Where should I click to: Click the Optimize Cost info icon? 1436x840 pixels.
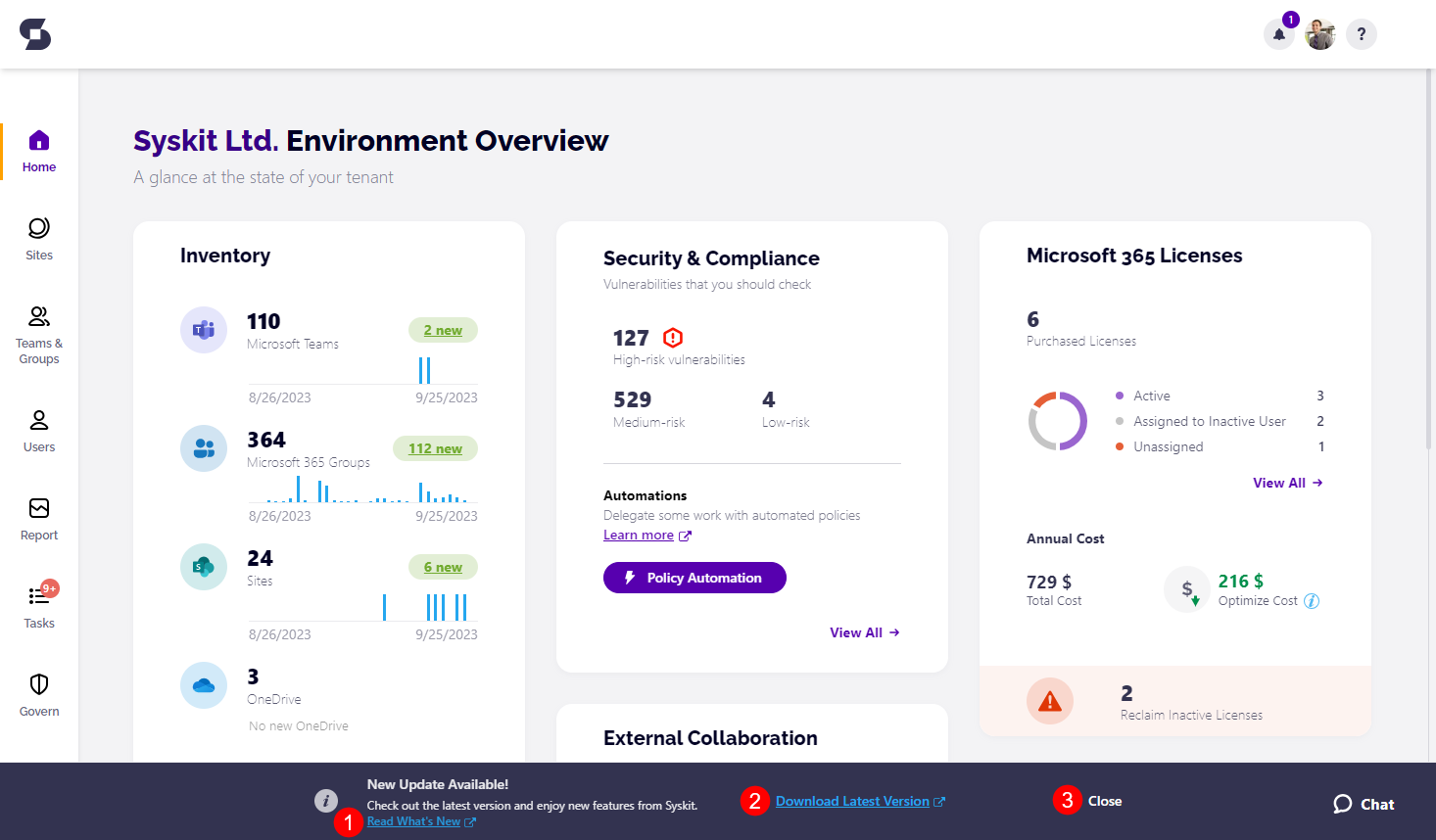tap(1312, 601)
